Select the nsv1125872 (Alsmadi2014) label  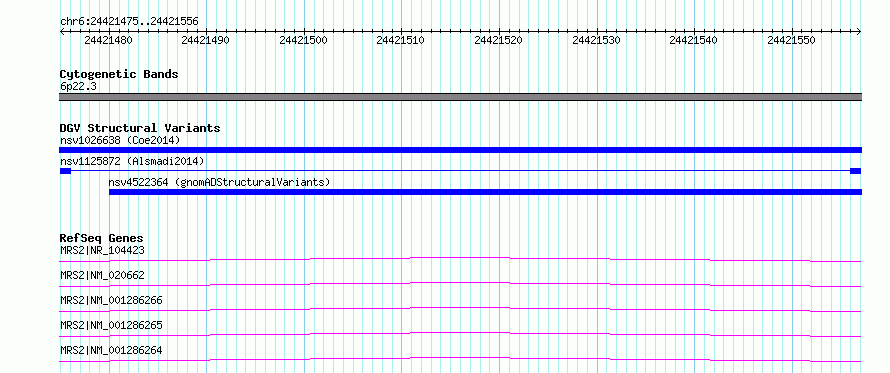tap(132, 161)
